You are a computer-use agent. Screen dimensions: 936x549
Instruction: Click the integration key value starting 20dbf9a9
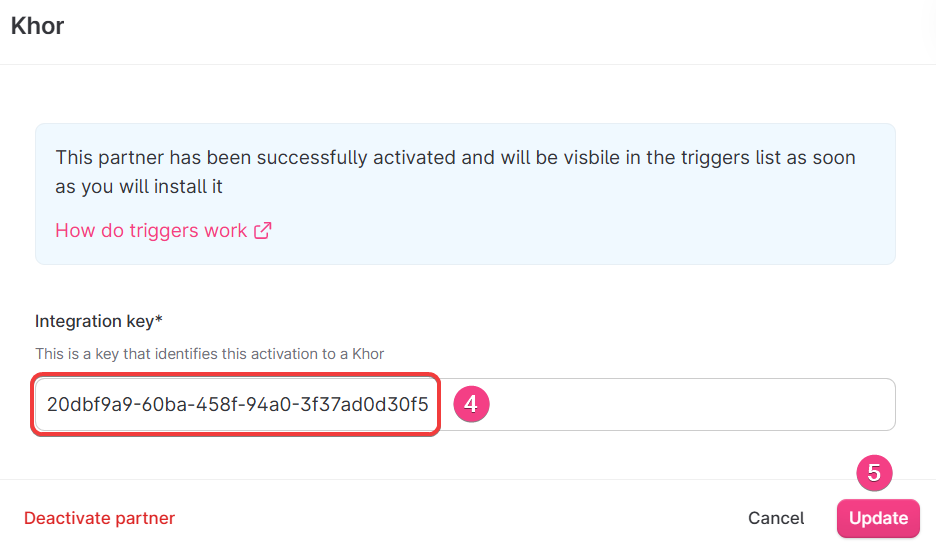[237, 405]
